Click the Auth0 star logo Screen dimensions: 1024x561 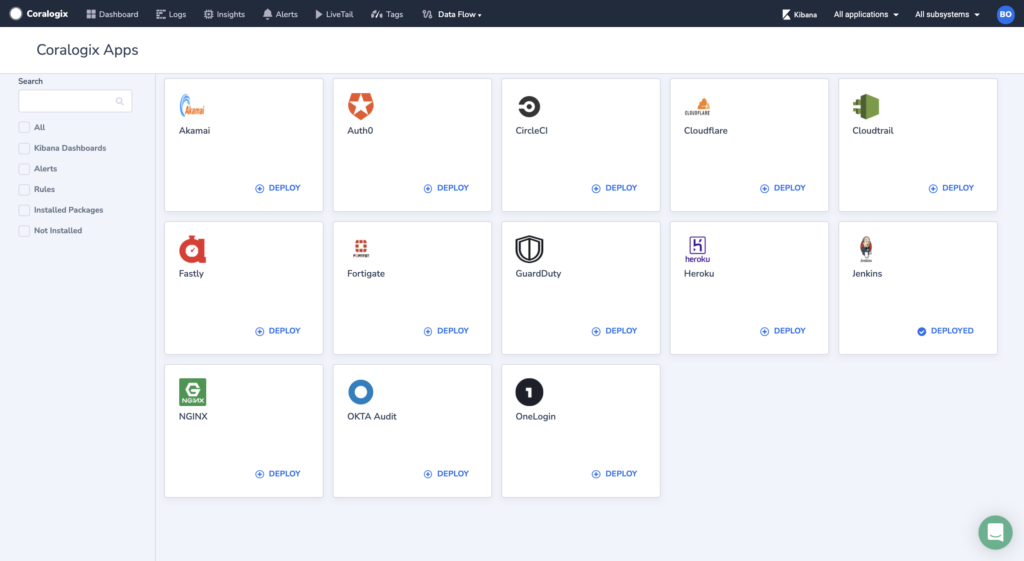coord(360,106)
